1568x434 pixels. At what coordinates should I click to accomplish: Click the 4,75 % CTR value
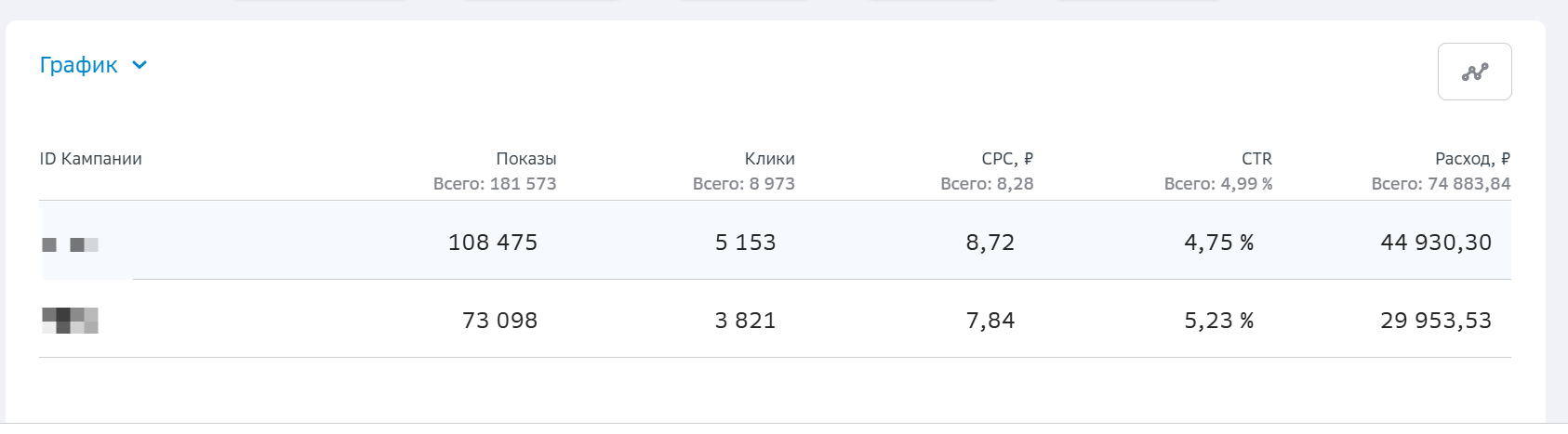pyautogui.click(x=1218, y=243)
